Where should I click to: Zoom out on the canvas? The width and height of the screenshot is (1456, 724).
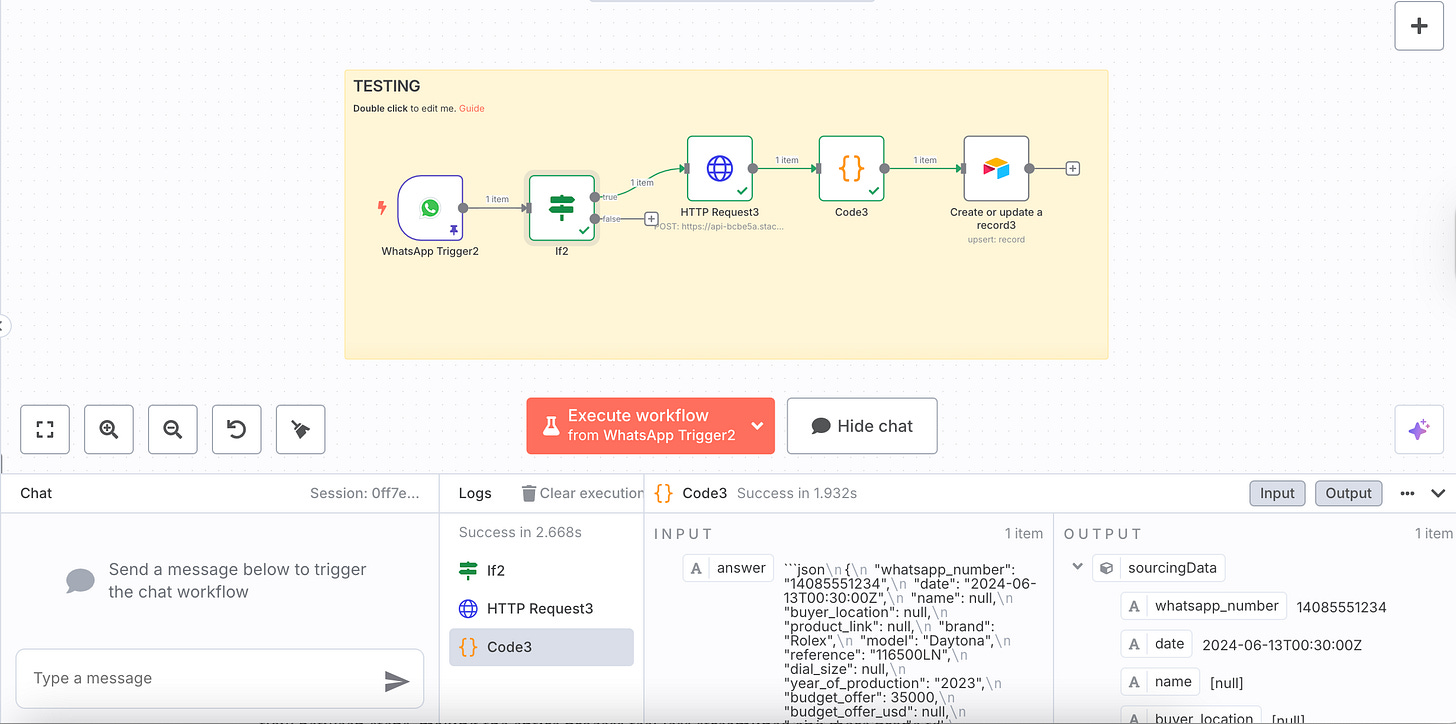173,429
